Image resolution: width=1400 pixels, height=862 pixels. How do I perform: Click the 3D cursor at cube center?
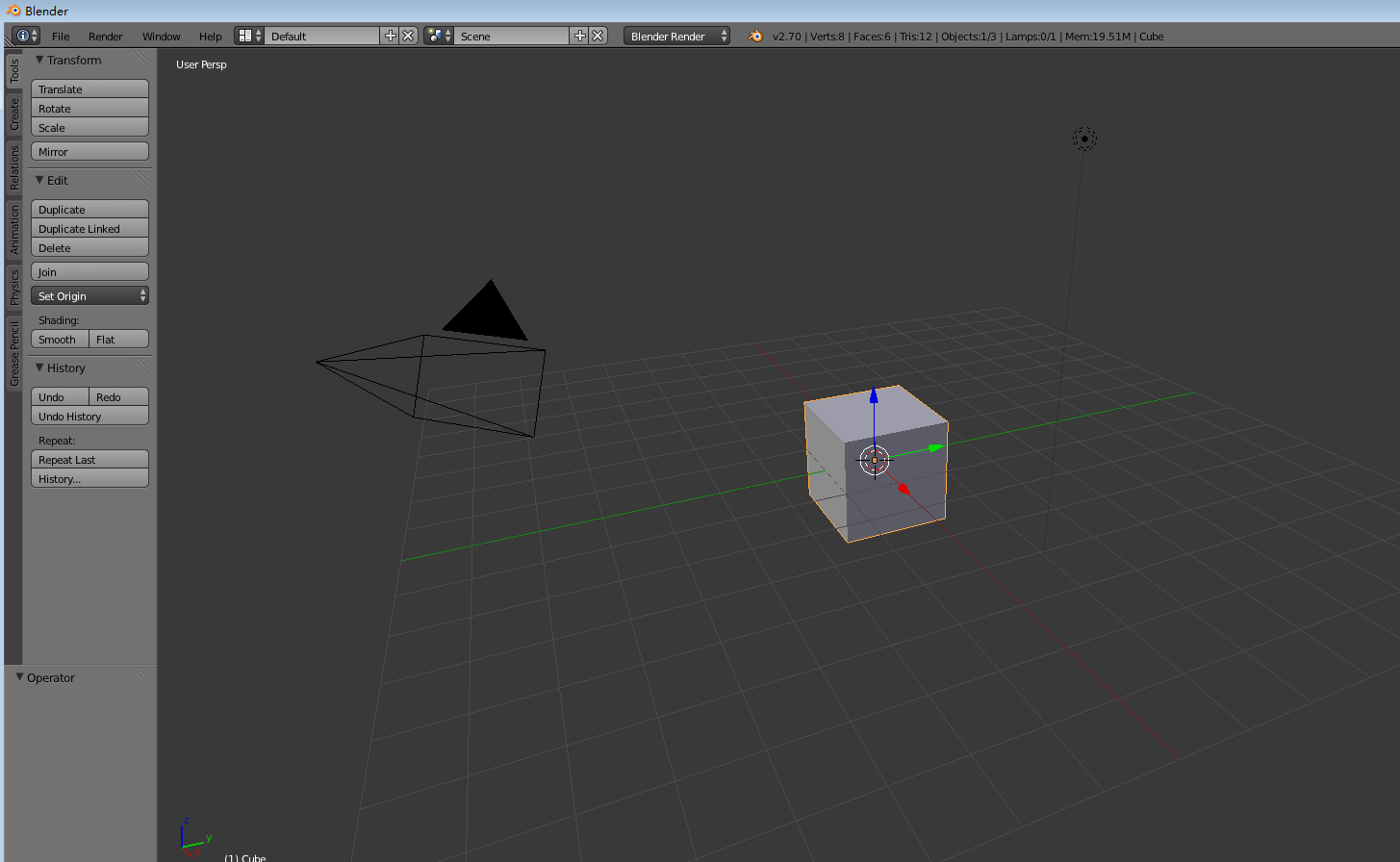tap(875, 460)
